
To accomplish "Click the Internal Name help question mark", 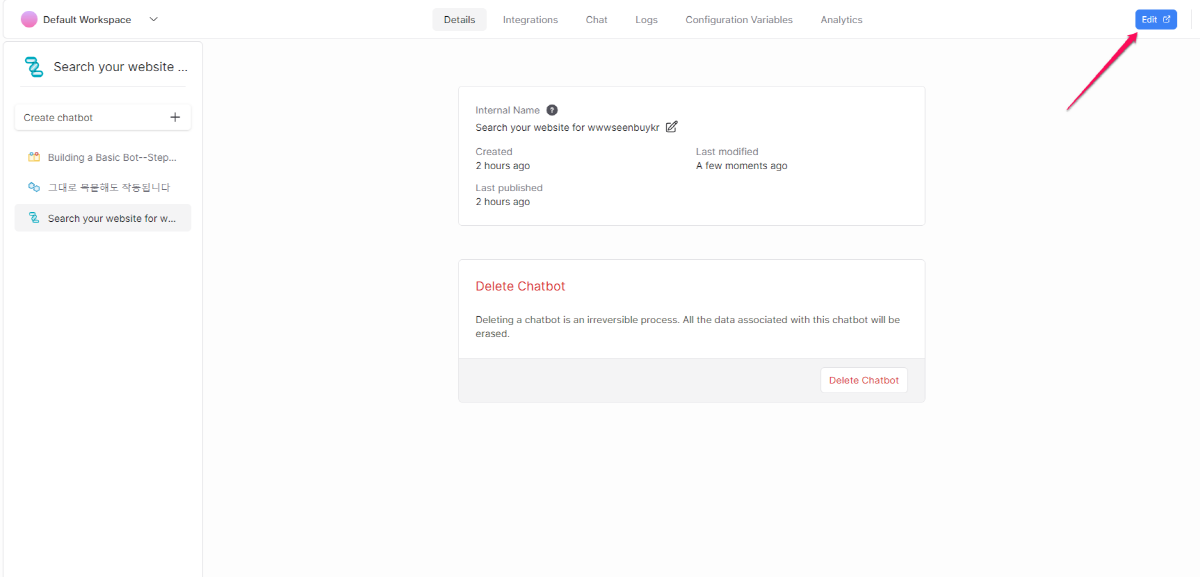I will pos(552,110).
